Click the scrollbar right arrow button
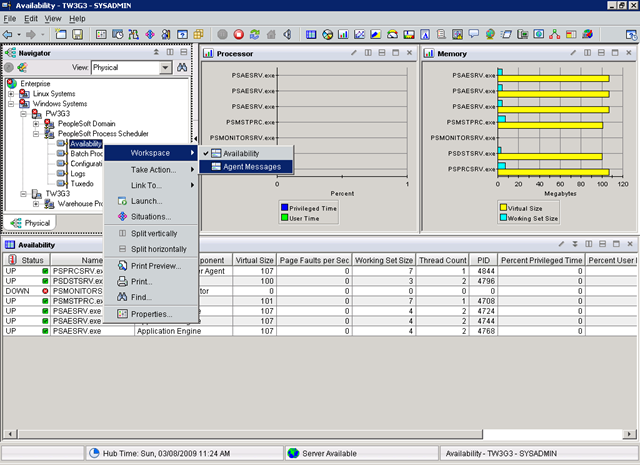Image resolution: width=640 pixels, height=465 pixels. [629, 434]
